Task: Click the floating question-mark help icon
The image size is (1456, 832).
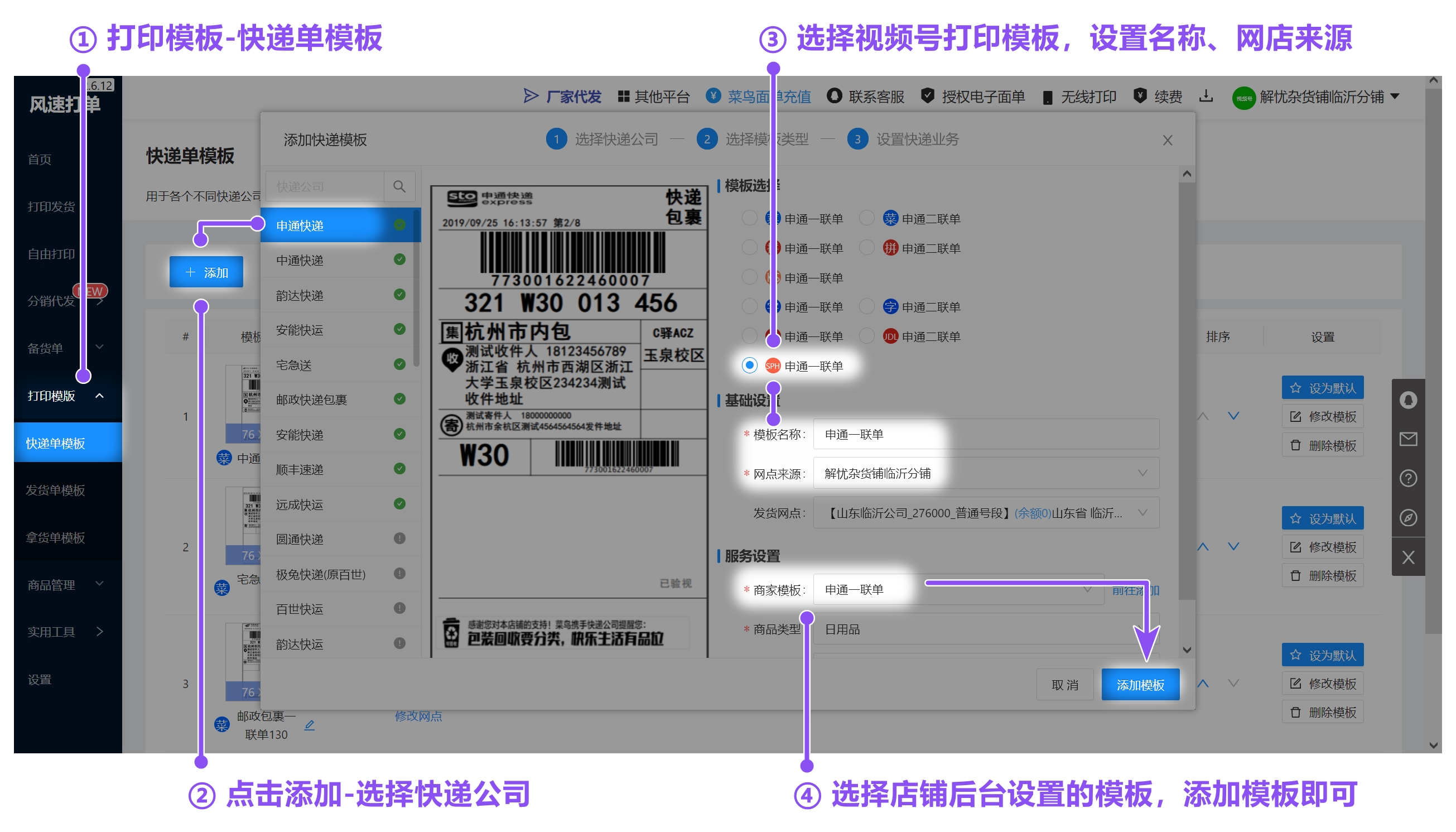Action: coord(1407,478)
